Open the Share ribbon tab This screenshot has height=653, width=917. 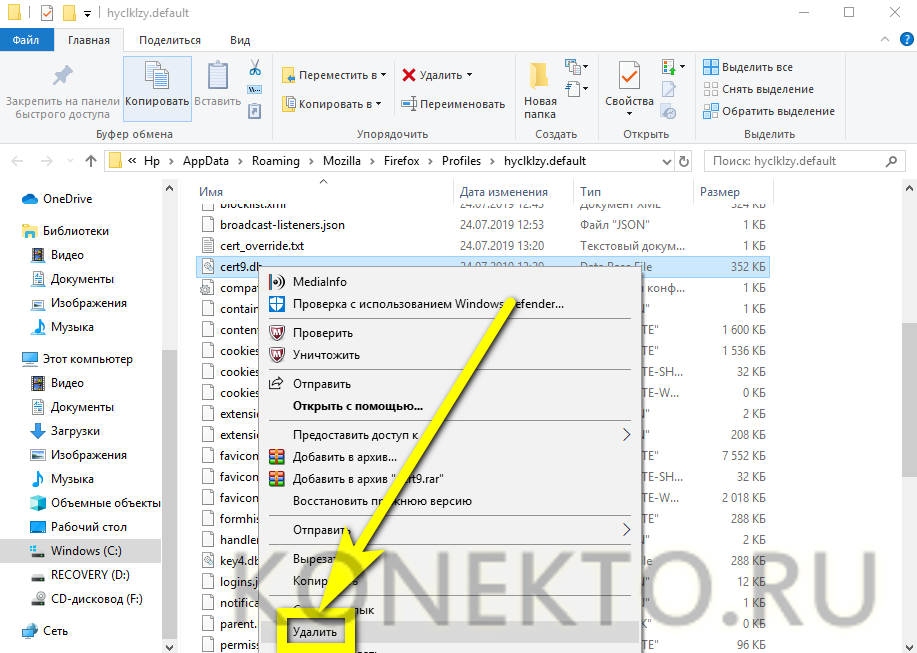tap(170, 40)
